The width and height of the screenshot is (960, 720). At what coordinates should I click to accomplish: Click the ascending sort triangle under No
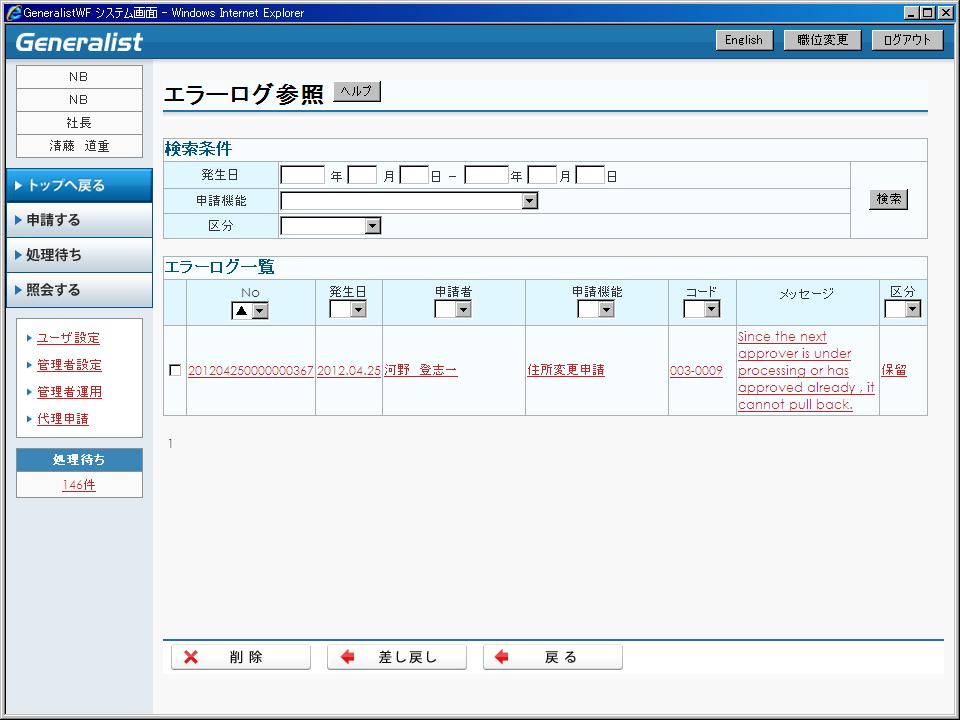[x=241, y=311]
